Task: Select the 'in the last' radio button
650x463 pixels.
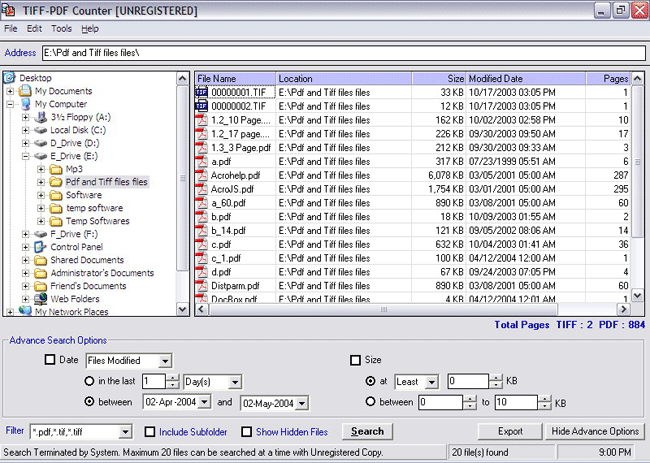Action: (x=90, y=382)
